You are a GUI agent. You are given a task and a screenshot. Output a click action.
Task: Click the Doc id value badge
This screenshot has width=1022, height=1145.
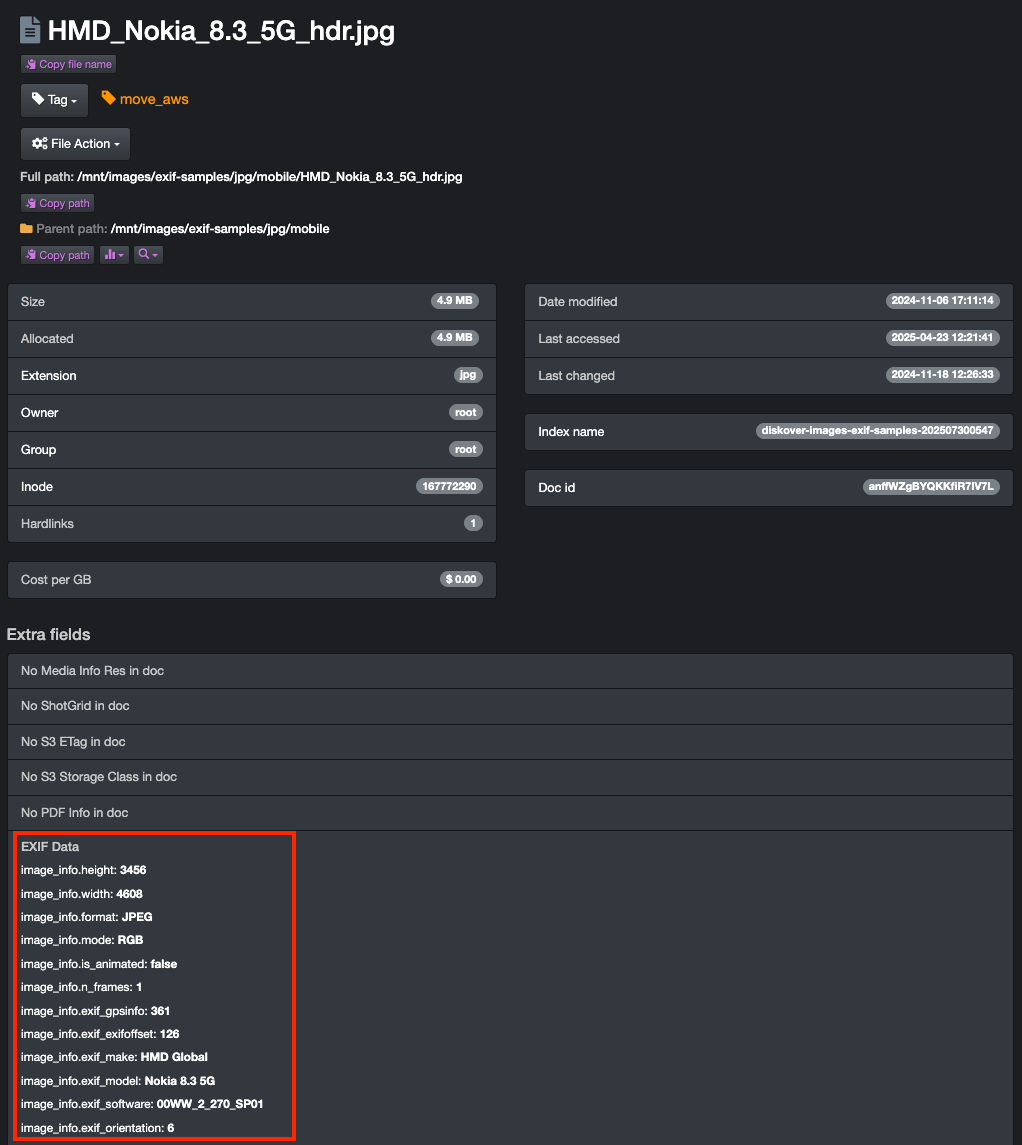click(930, 487)
